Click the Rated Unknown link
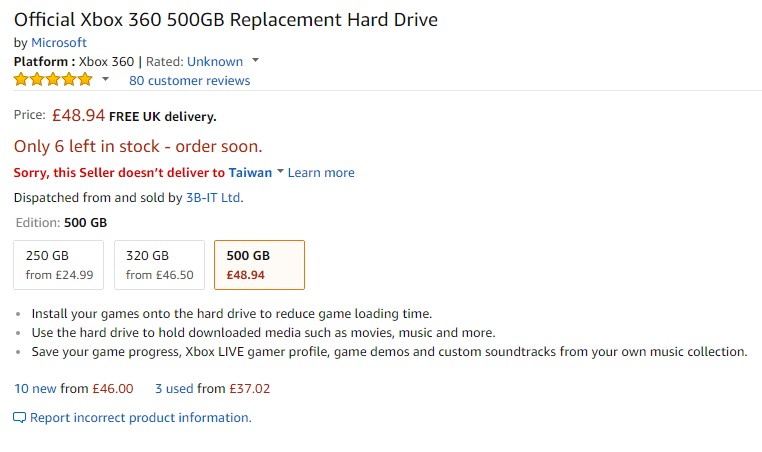762x452 pixels. coord(214,61)
